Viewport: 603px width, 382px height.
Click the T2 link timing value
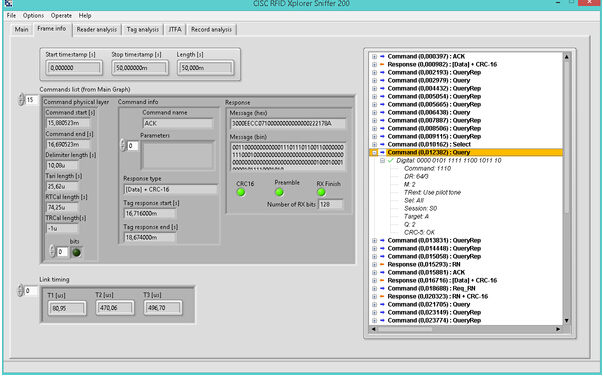click(x=115, y=308)
